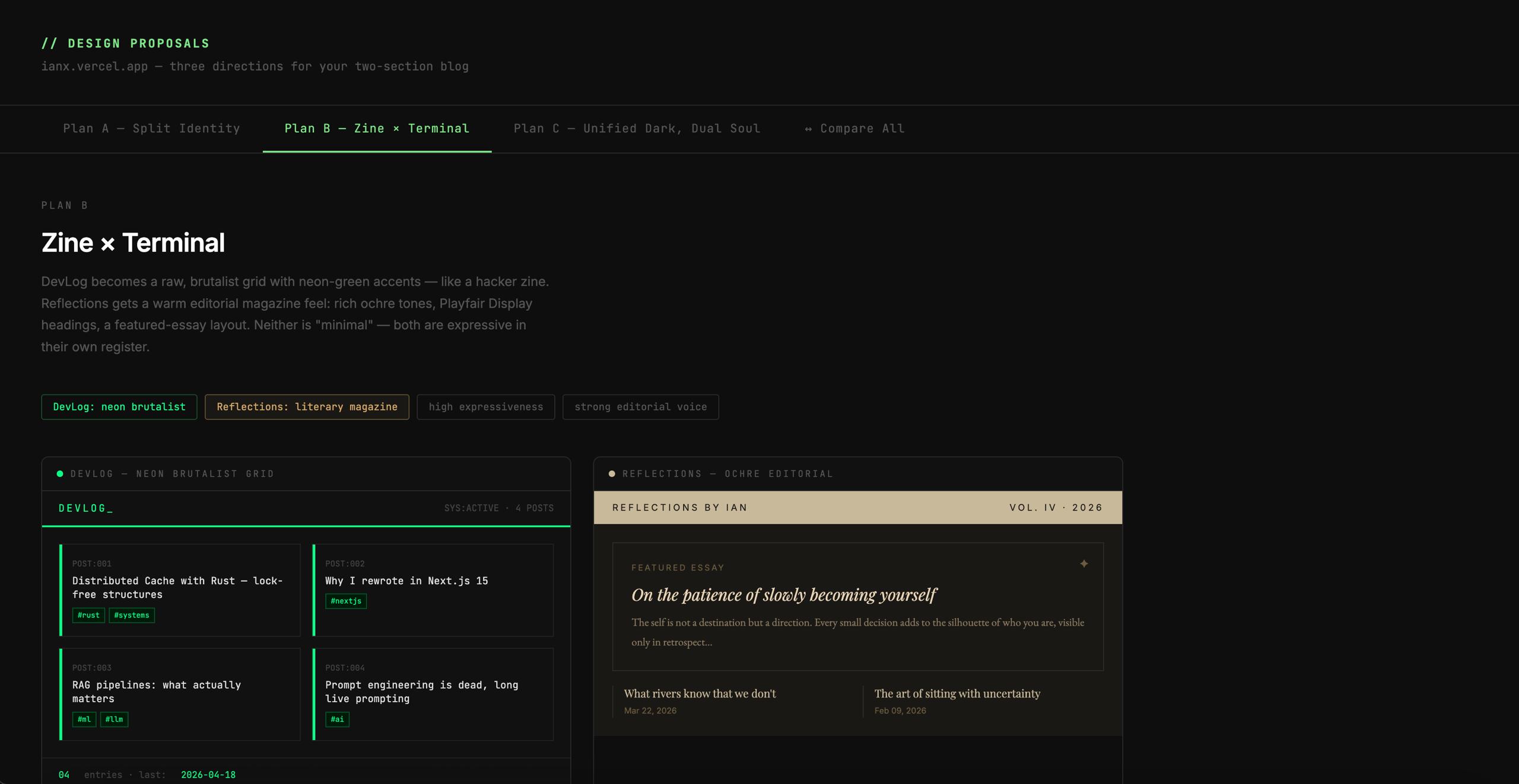Click the high expressiveness tag
Image resolution: width=1519 pixels, height=784 pixels.
(x=485, y=407)
